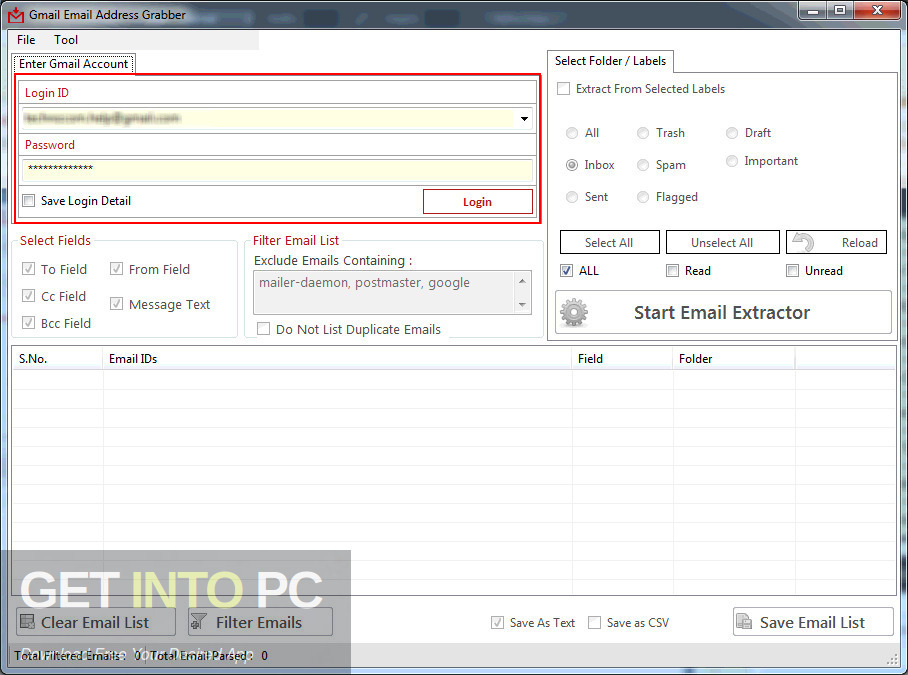This screenshot has width=908, height=675.
Task: Click the Folder column header
Action: click(734, 359)
